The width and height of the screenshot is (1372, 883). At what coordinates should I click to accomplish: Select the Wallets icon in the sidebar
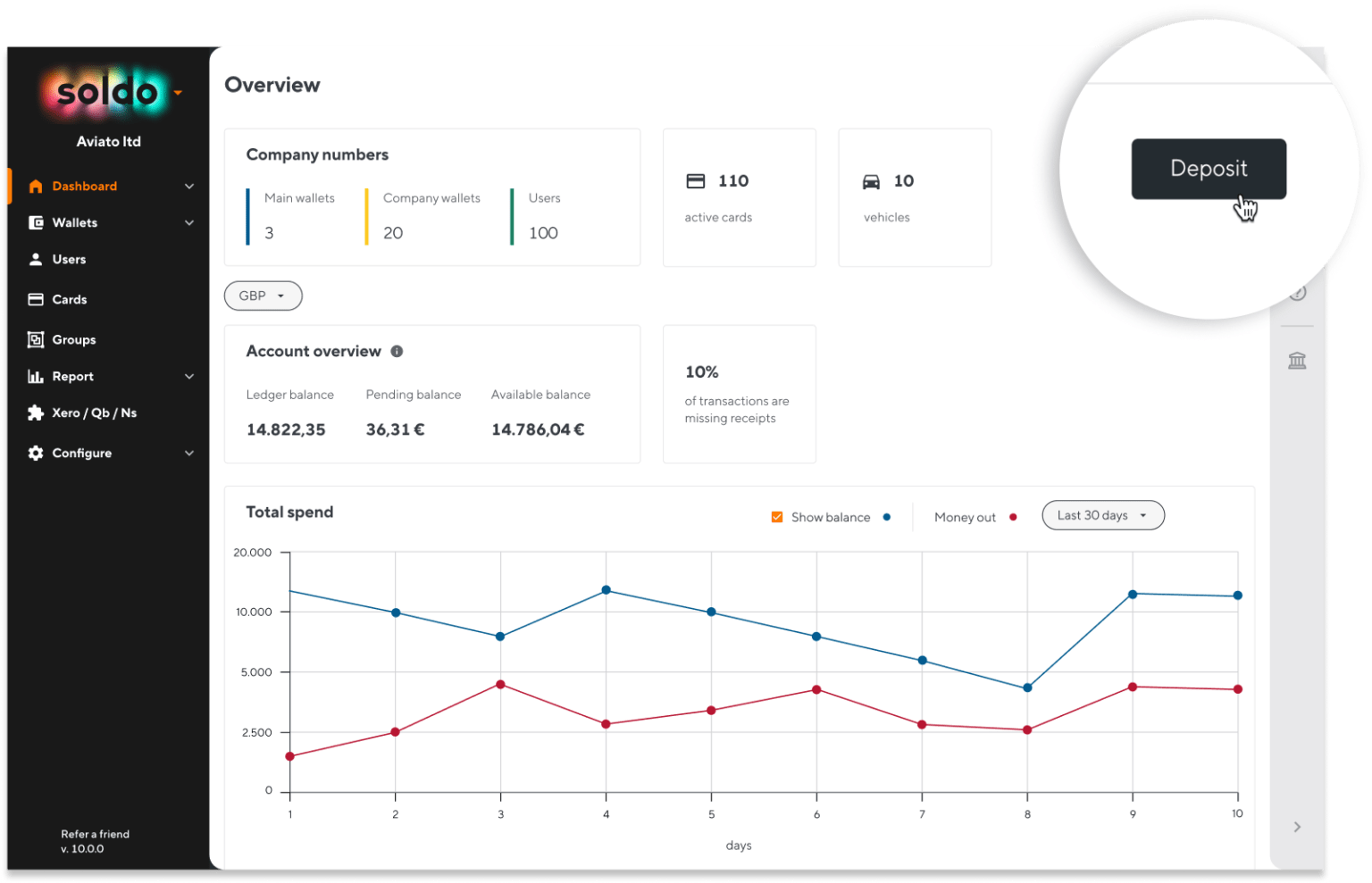pyautogui.click(x=35, y=222)
